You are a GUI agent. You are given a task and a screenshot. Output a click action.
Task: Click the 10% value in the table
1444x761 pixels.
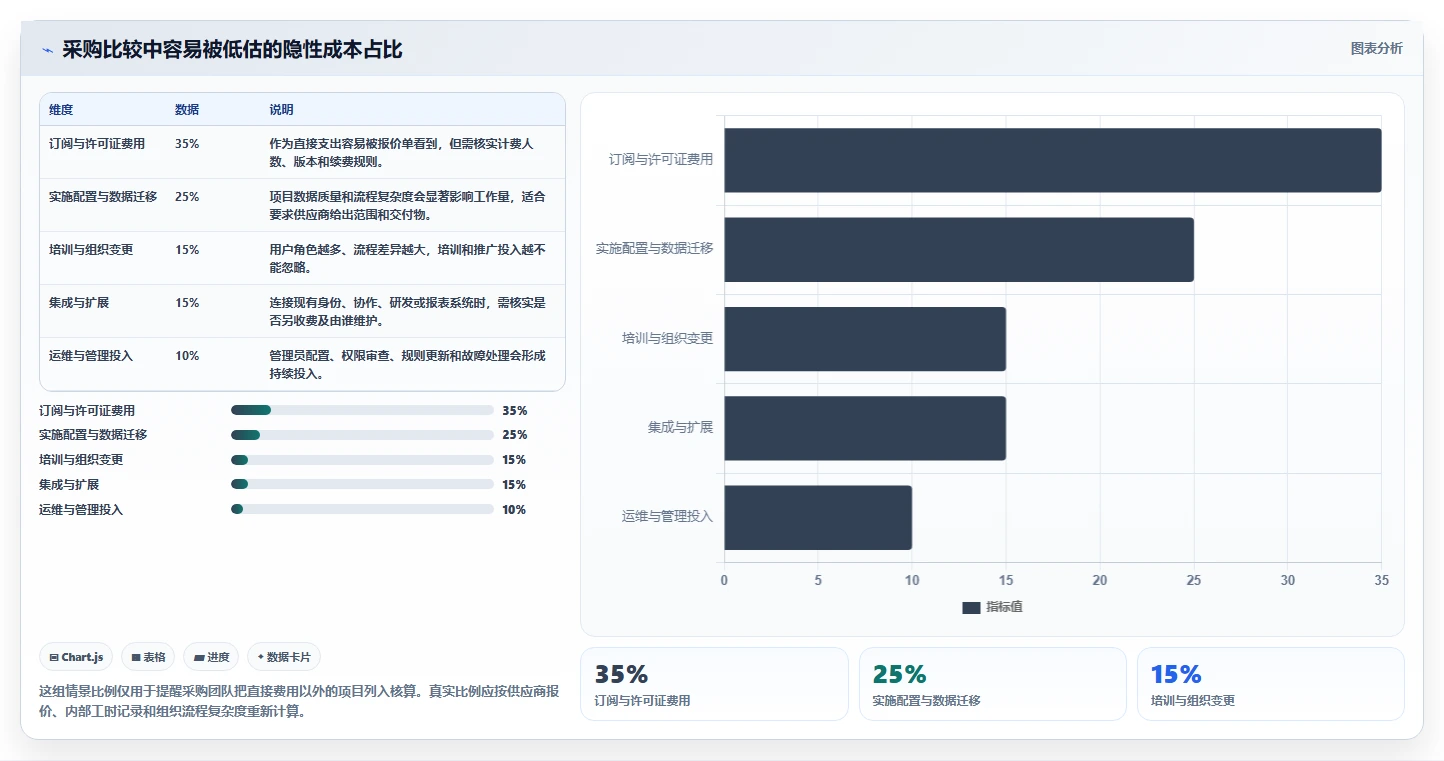point(187,356)
